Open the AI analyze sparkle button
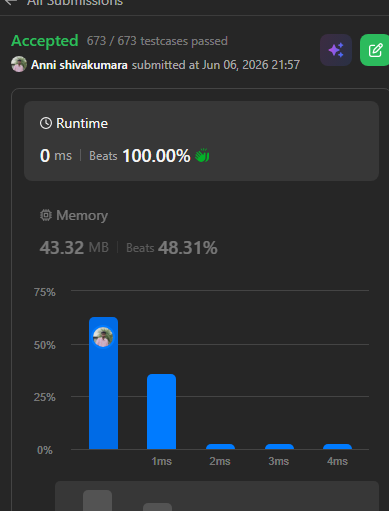The height and width of the screenshot is (511, 389). coord(336,50)
